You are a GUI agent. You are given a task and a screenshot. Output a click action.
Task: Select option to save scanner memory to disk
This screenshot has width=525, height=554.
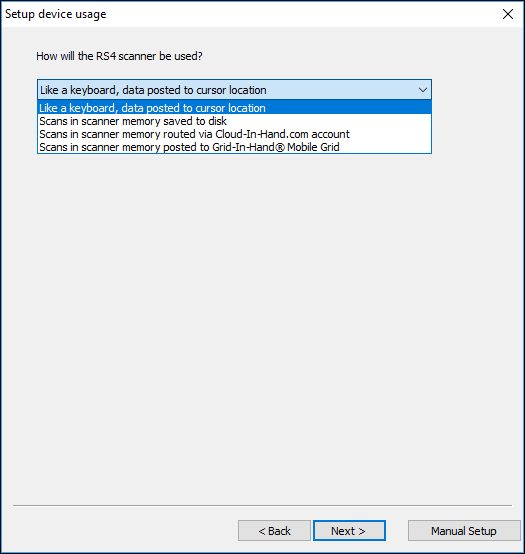[234, 121]
